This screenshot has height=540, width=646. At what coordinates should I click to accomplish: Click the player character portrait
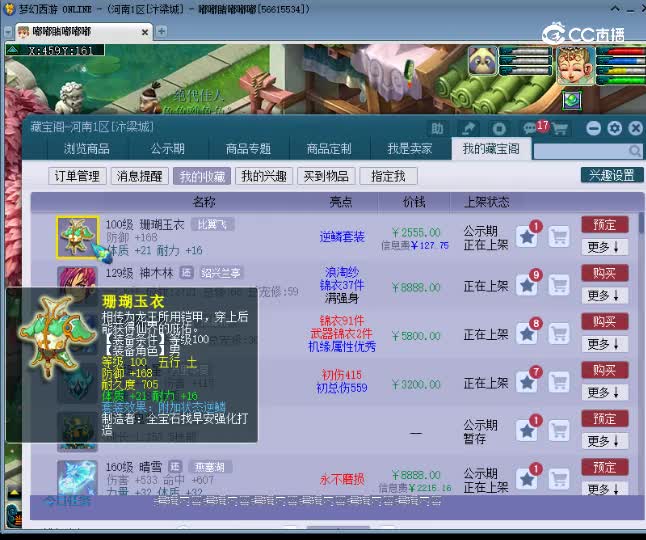(576, 65)
